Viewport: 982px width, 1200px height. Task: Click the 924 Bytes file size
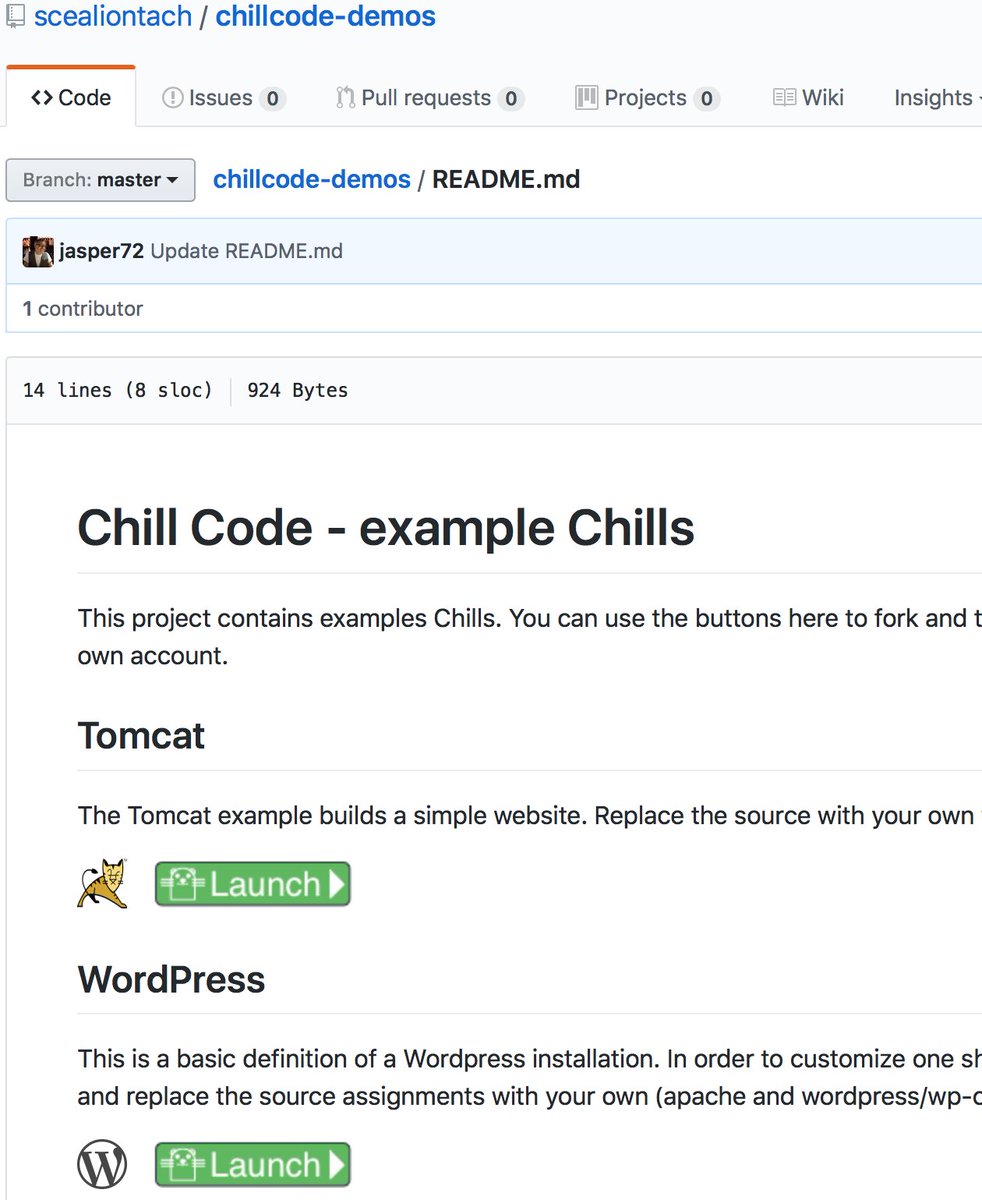click(x=297, y=390)
